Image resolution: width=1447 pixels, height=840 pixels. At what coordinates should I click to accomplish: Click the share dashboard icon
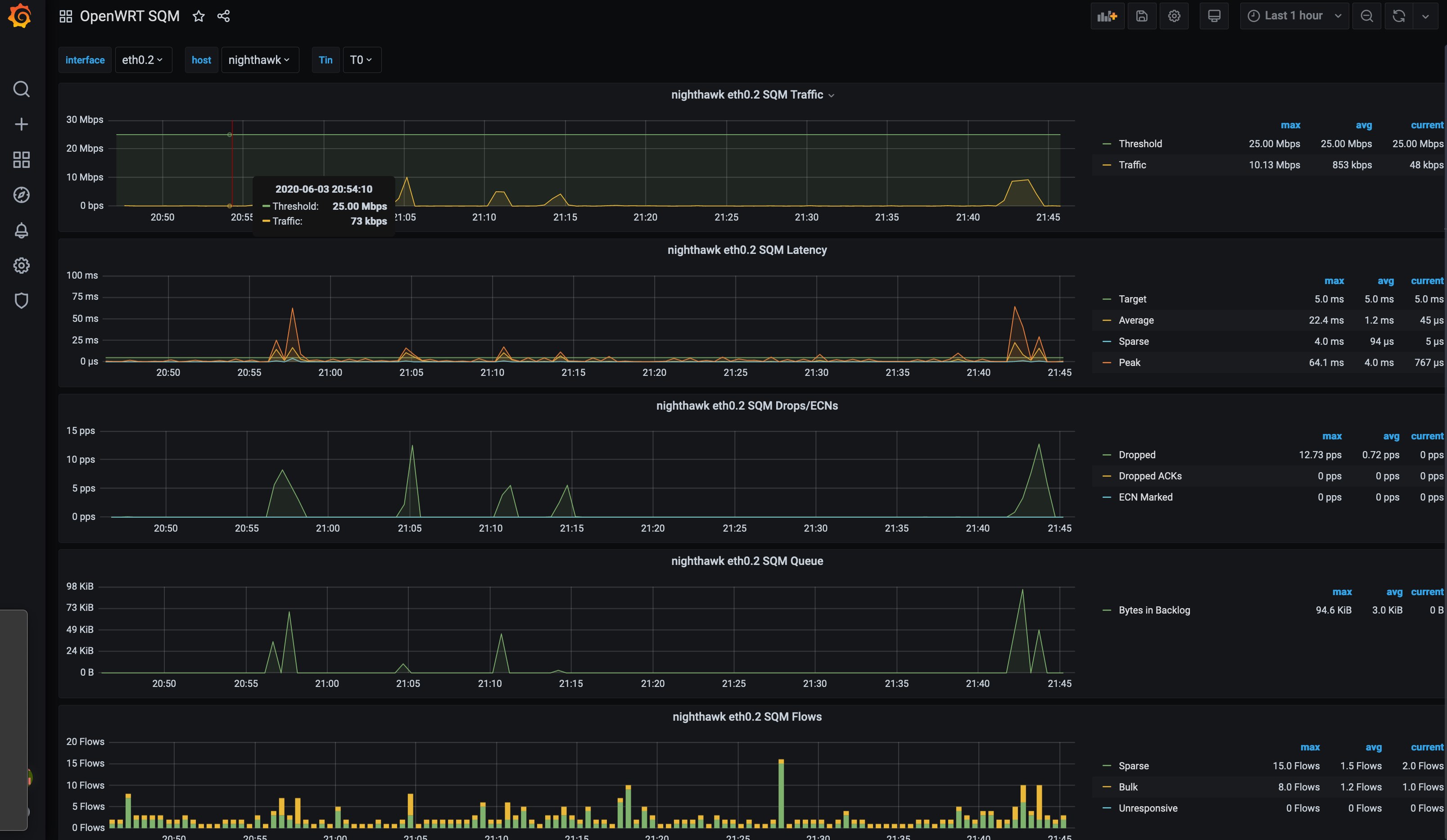[x=223, y=16]
